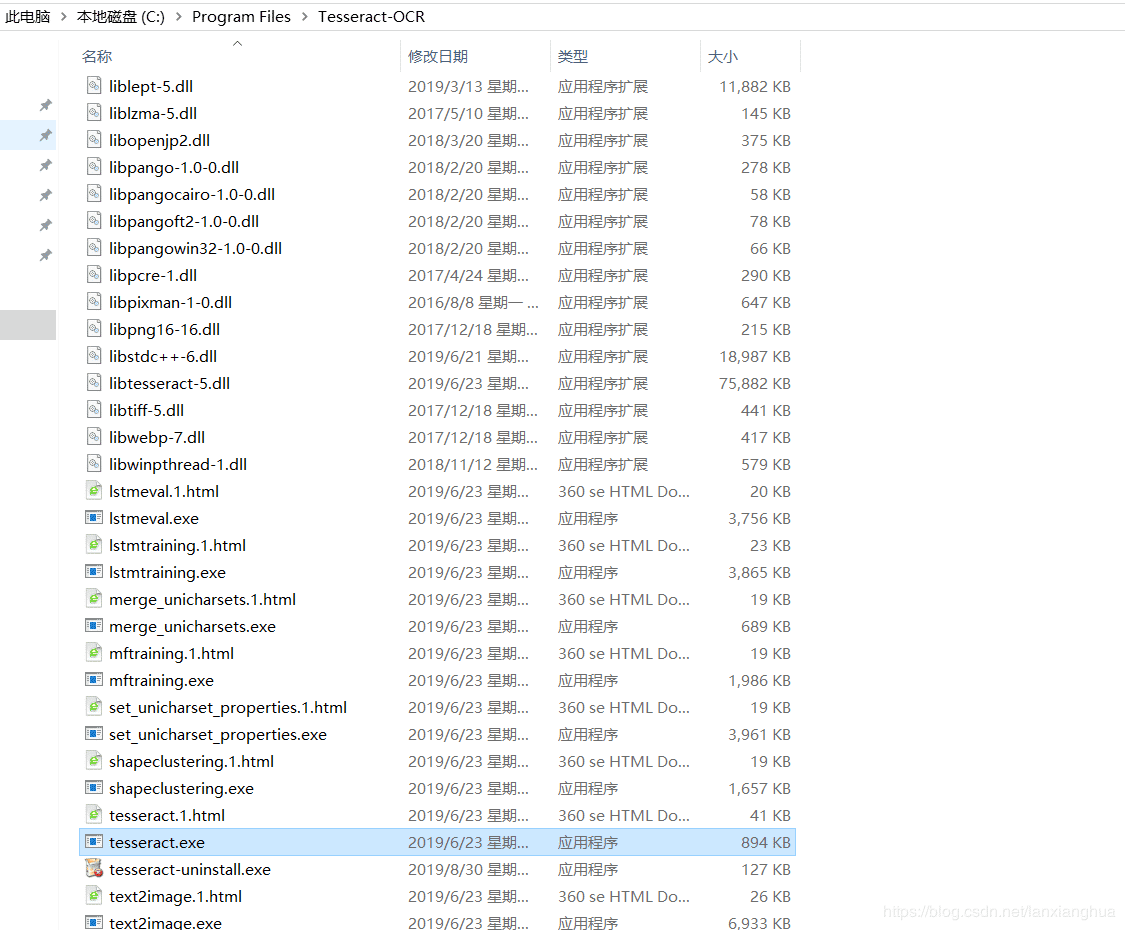Select file name libpangowin32-1.0-0.dll
Screen dimensions: 1125x930
point(195,248)
